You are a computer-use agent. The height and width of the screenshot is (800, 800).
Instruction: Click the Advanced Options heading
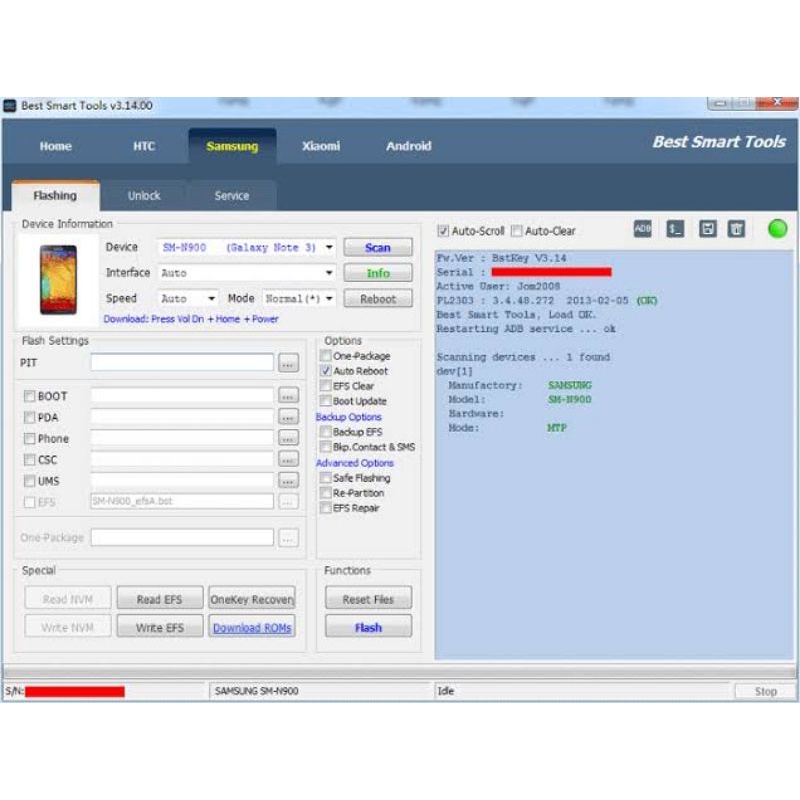[x=355, y=463]
